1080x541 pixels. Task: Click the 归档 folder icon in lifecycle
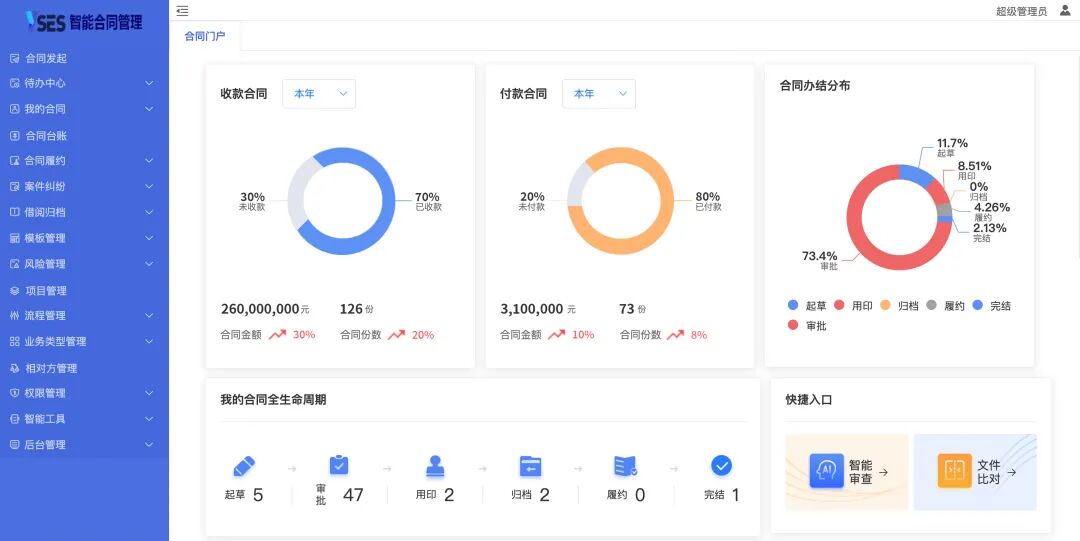coord(530,467)
